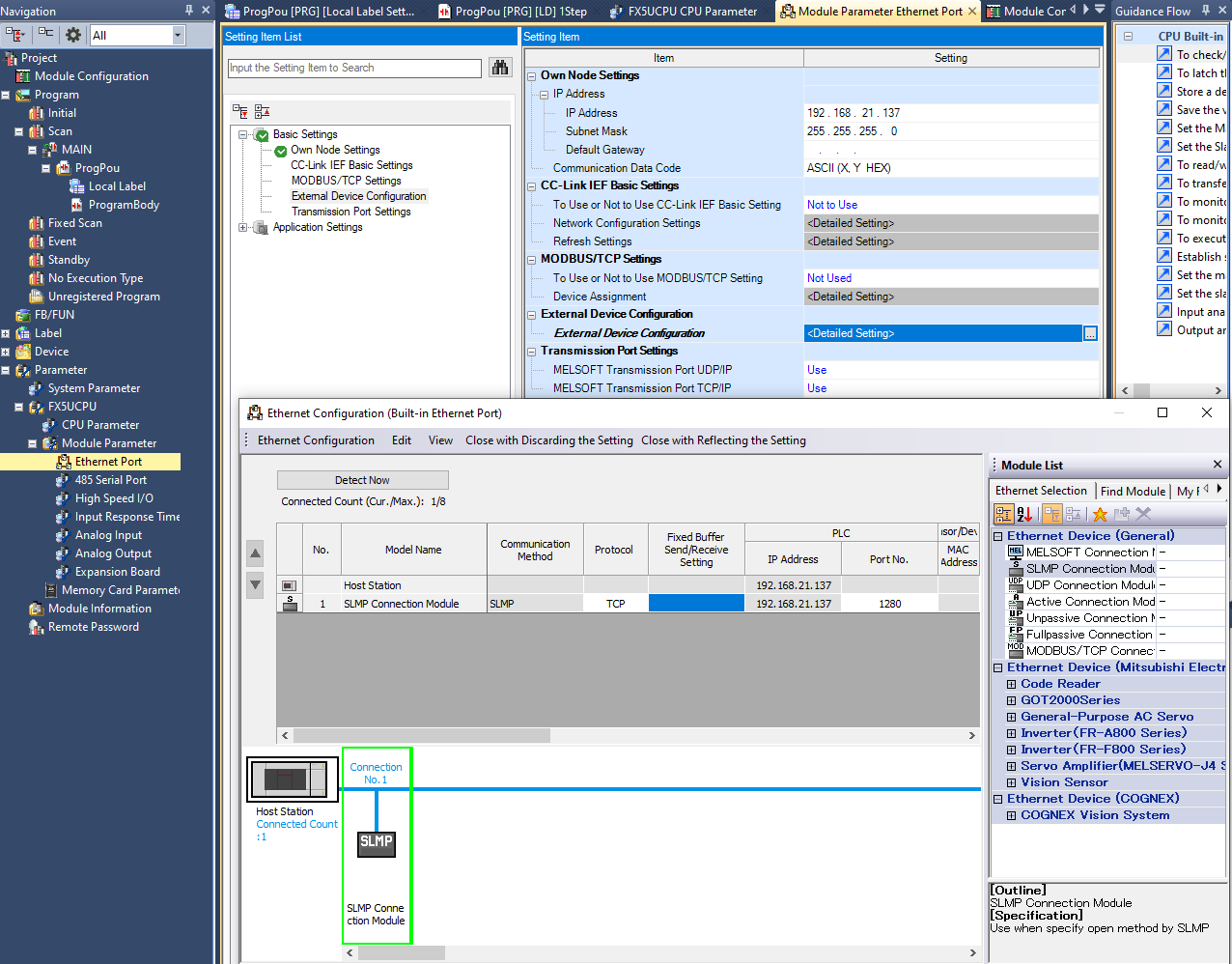This screenshot has height=964, width=1232.
Task: Click the Remote Password icon in Navigation
Action: click(37, 627)
